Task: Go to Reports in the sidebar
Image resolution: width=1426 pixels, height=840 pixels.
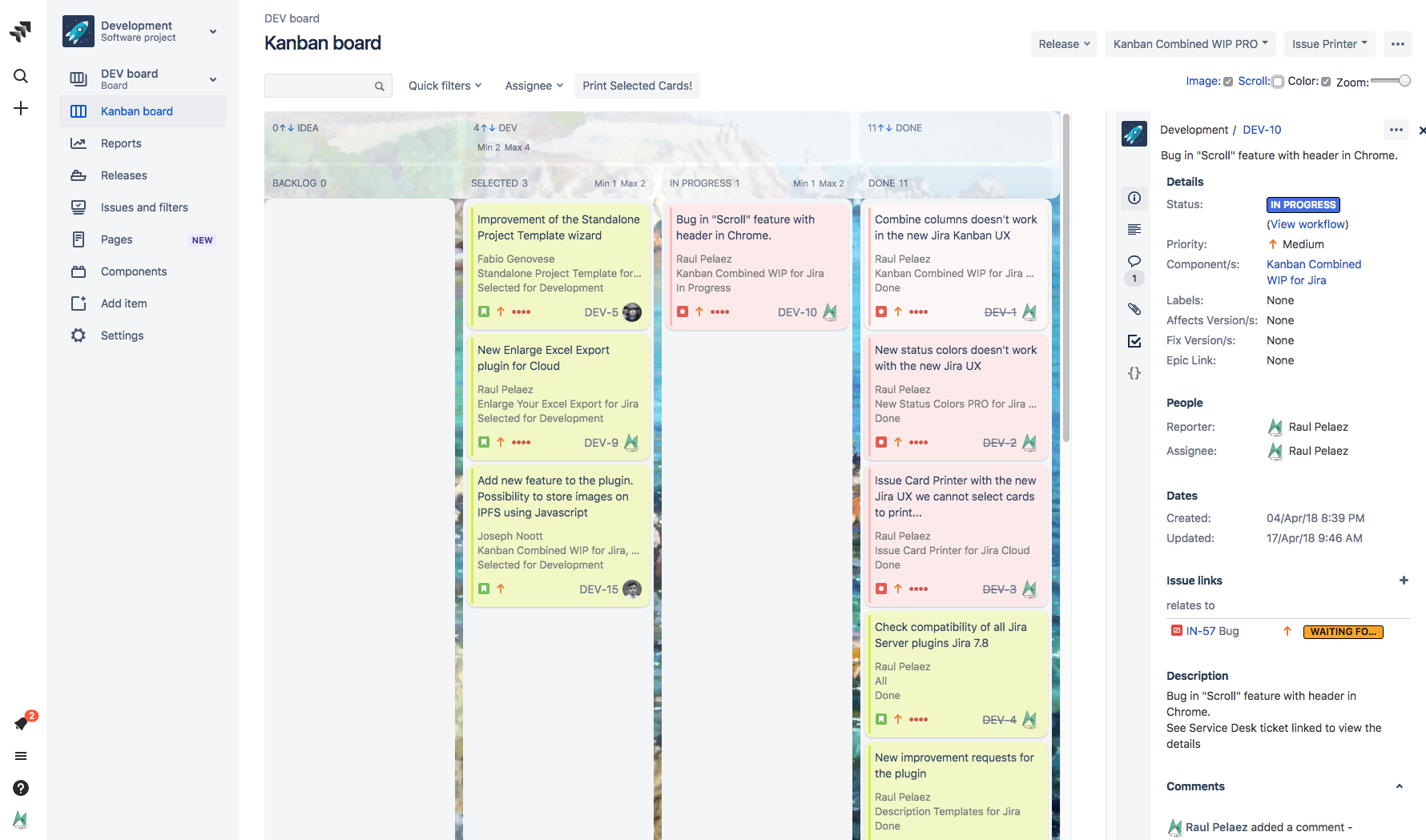Action: (x=121, y=143)
